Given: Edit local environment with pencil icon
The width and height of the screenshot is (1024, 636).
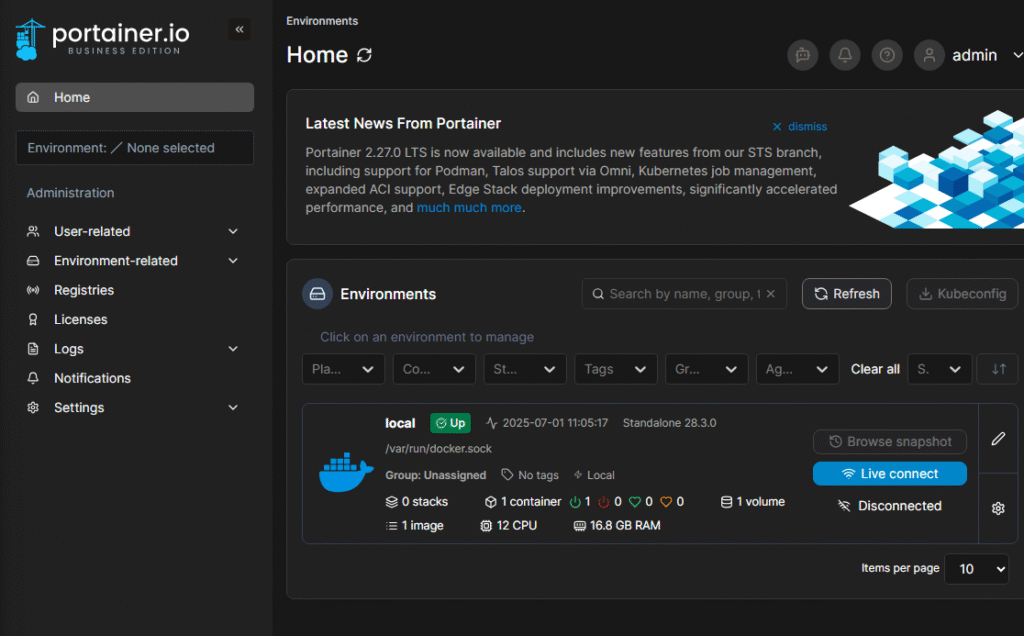Looking at the screenshot, I should pyautogui.click(x=998, y=439).
